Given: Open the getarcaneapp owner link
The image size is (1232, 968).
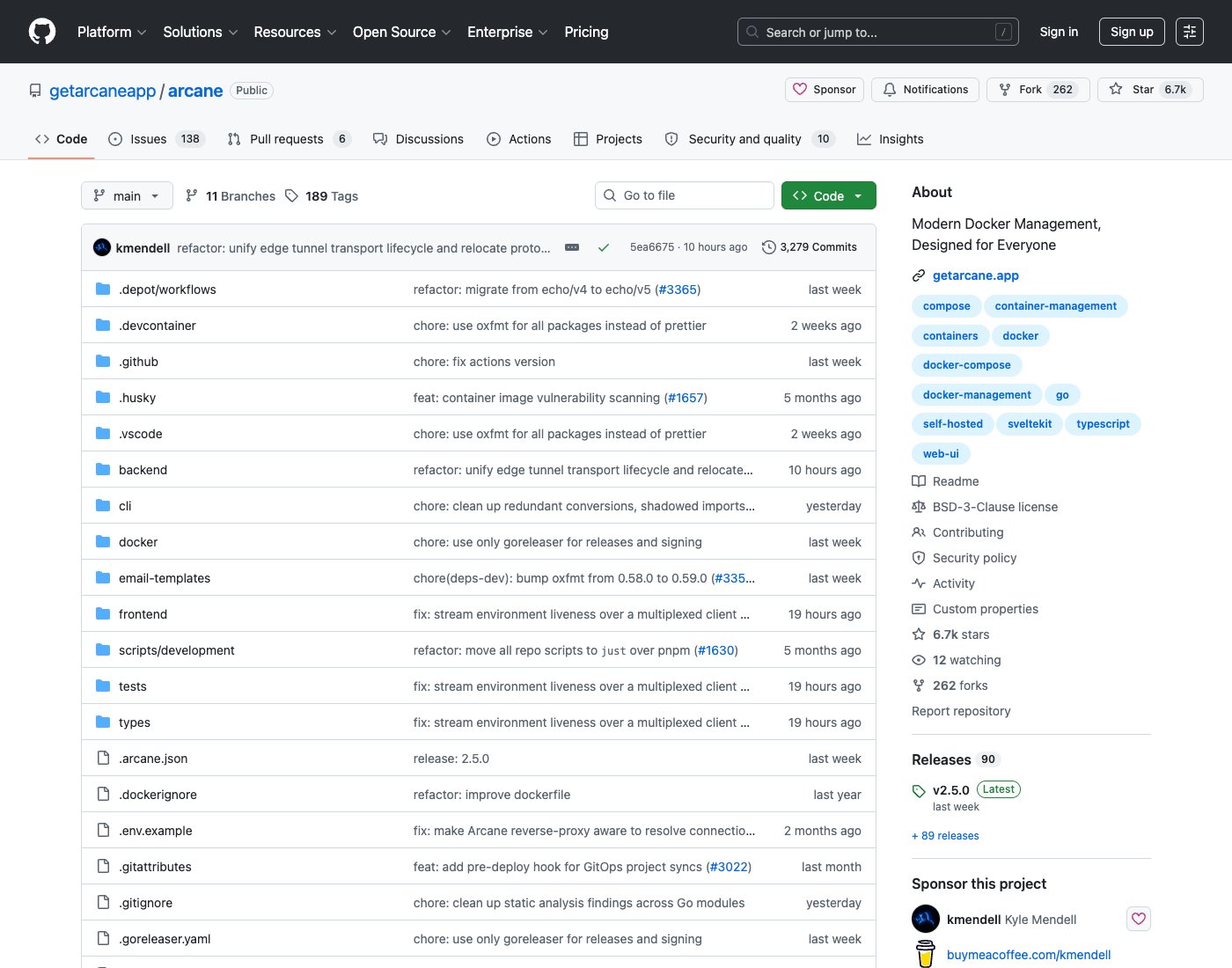Looking at the screenshot, I should pos(102,91).
